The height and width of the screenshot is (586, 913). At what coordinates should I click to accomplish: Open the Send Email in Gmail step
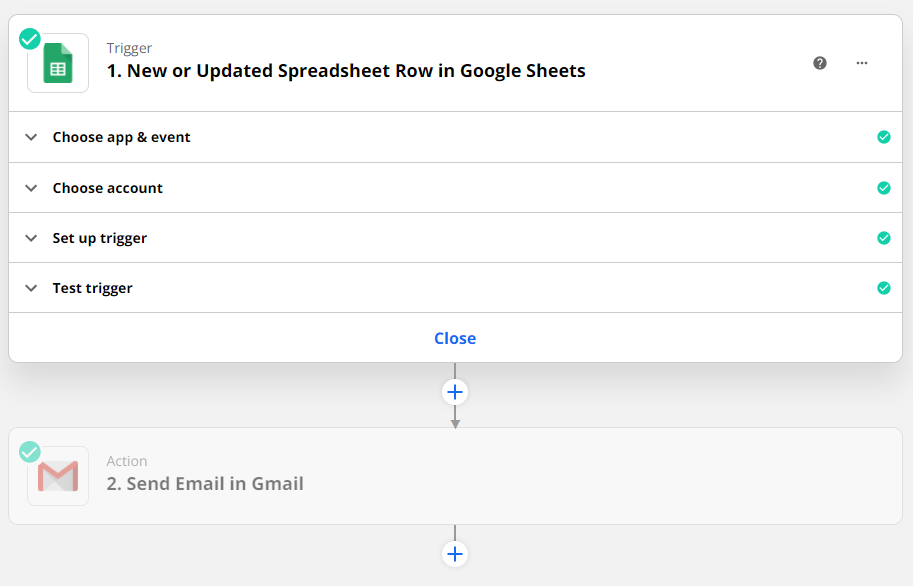(455, 476)
